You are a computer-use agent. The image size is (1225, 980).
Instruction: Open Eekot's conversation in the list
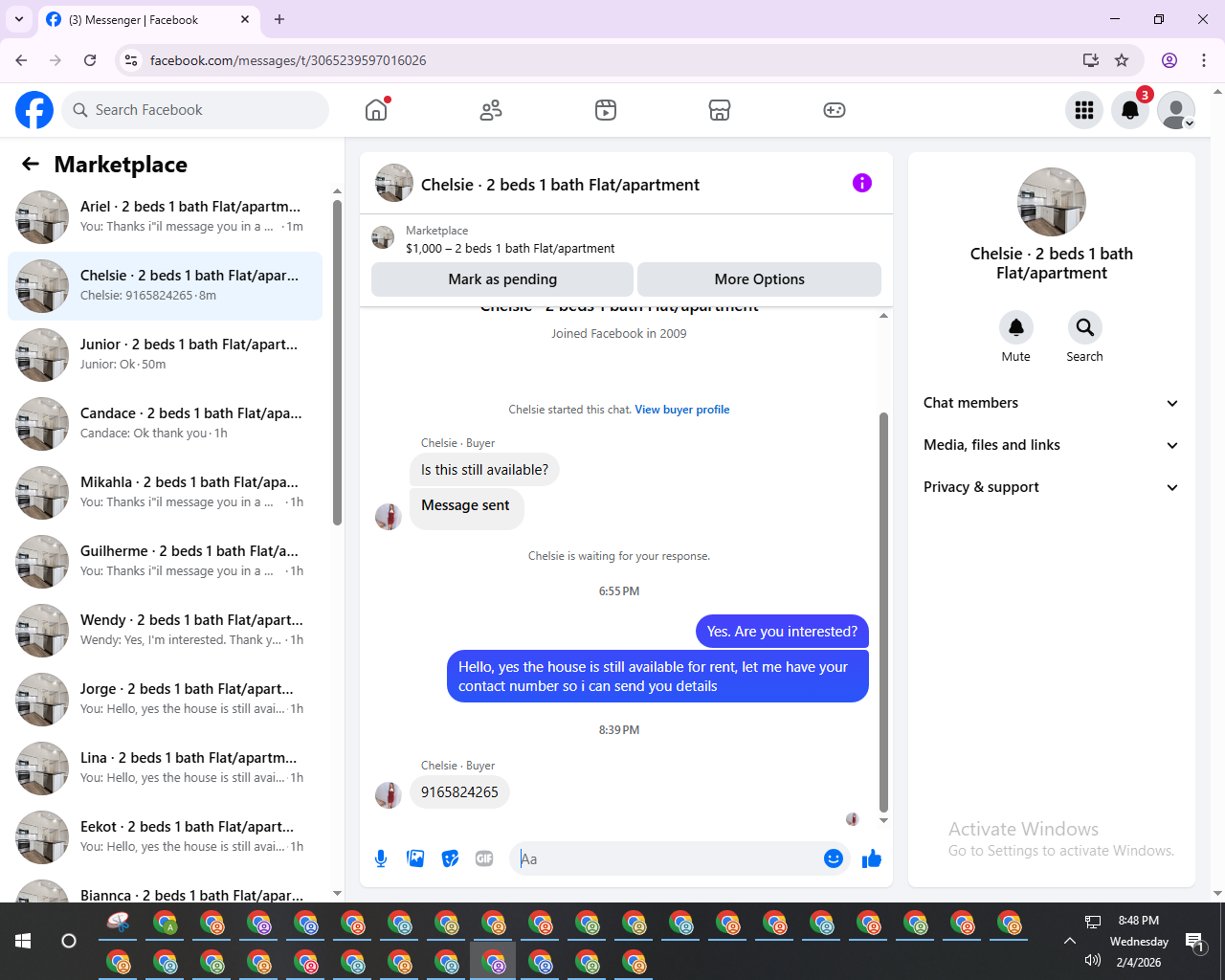tap(165, 837)
